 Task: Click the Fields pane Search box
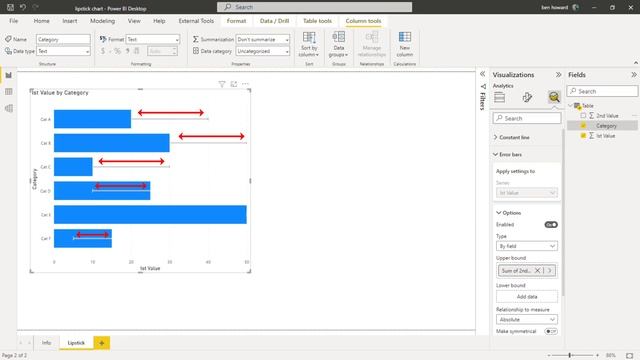(602, 91)
